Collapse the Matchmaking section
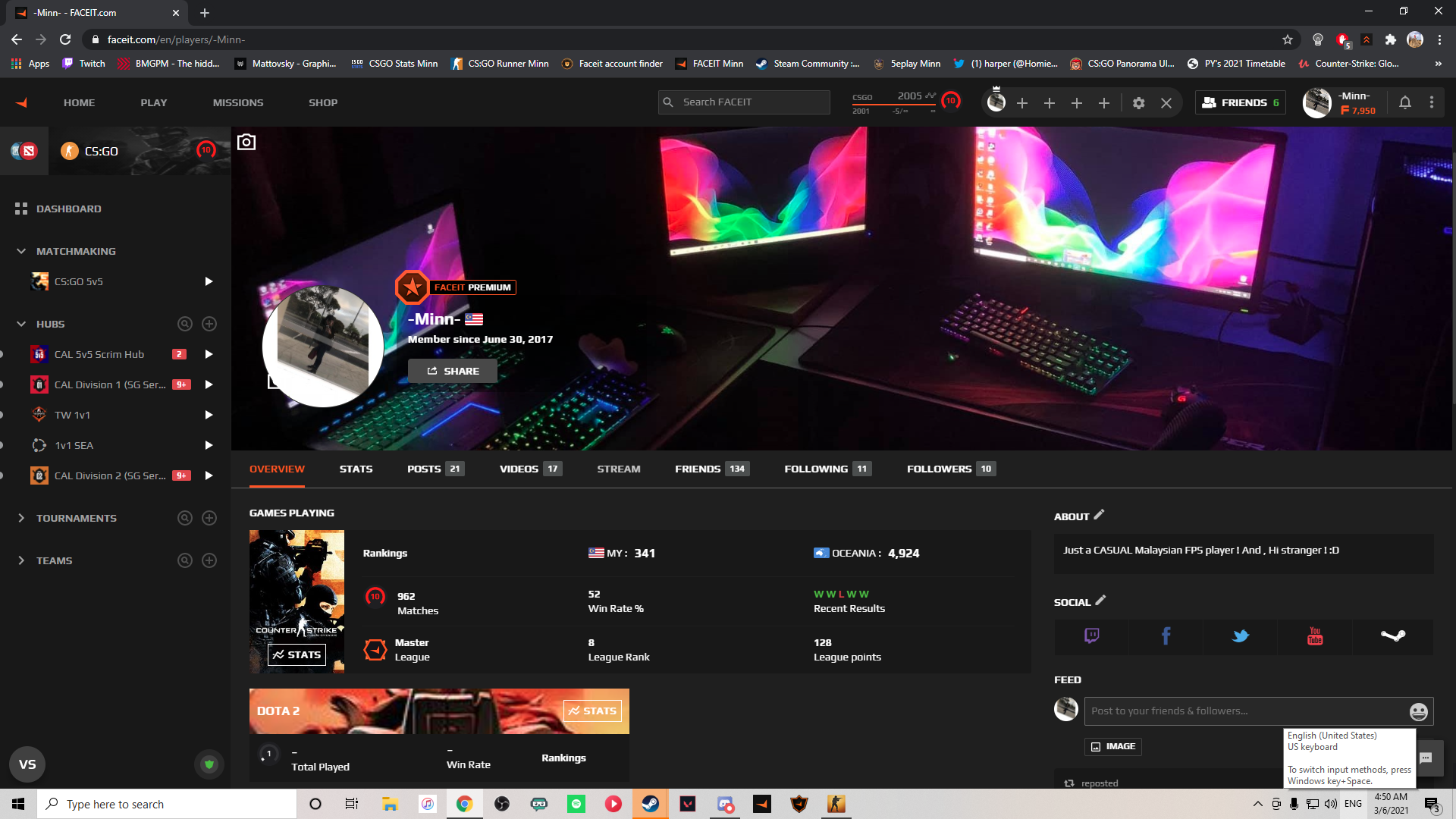The width and height of the screenshot is (1456, 819). click(x=21, y=251)
